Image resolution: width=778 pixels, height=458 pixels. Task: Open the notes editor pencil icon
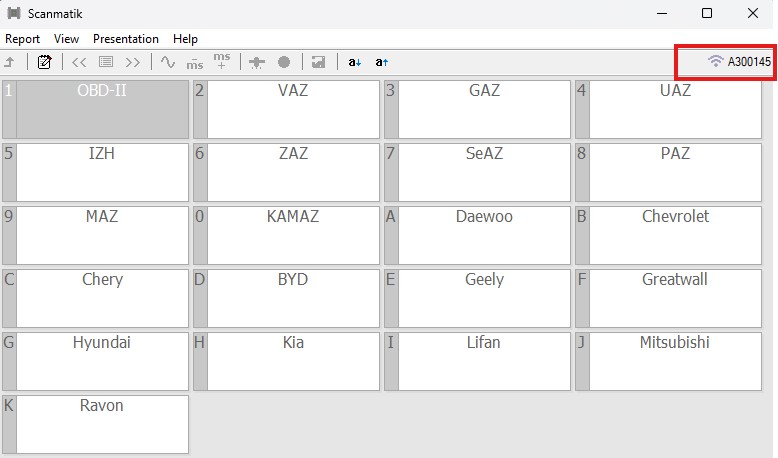44,62
